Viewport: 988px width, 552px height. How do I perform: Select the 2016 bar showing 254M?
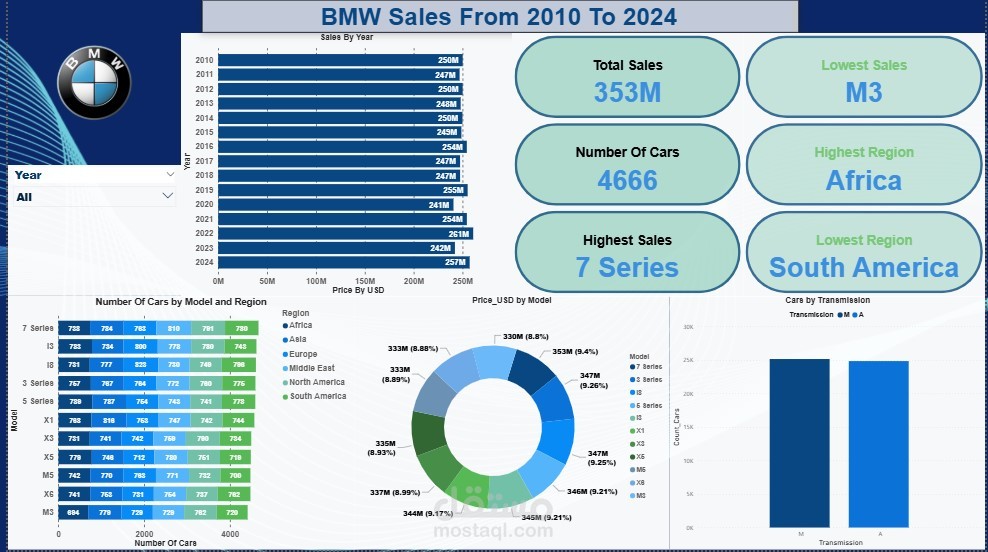click(342, 147)
